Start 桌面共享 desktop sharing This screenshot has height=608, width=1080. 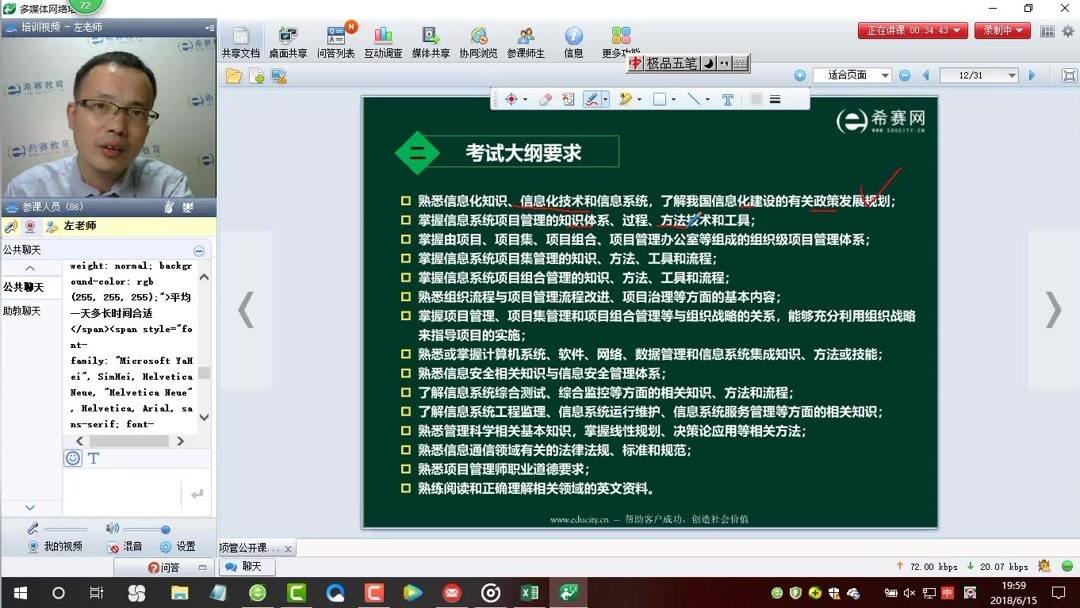click(290, 40)
